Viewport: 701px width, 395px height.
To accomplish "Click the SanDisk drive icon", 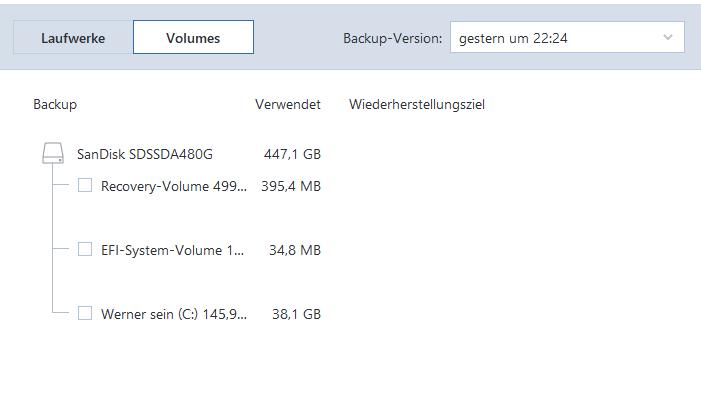I will point(53,153).
